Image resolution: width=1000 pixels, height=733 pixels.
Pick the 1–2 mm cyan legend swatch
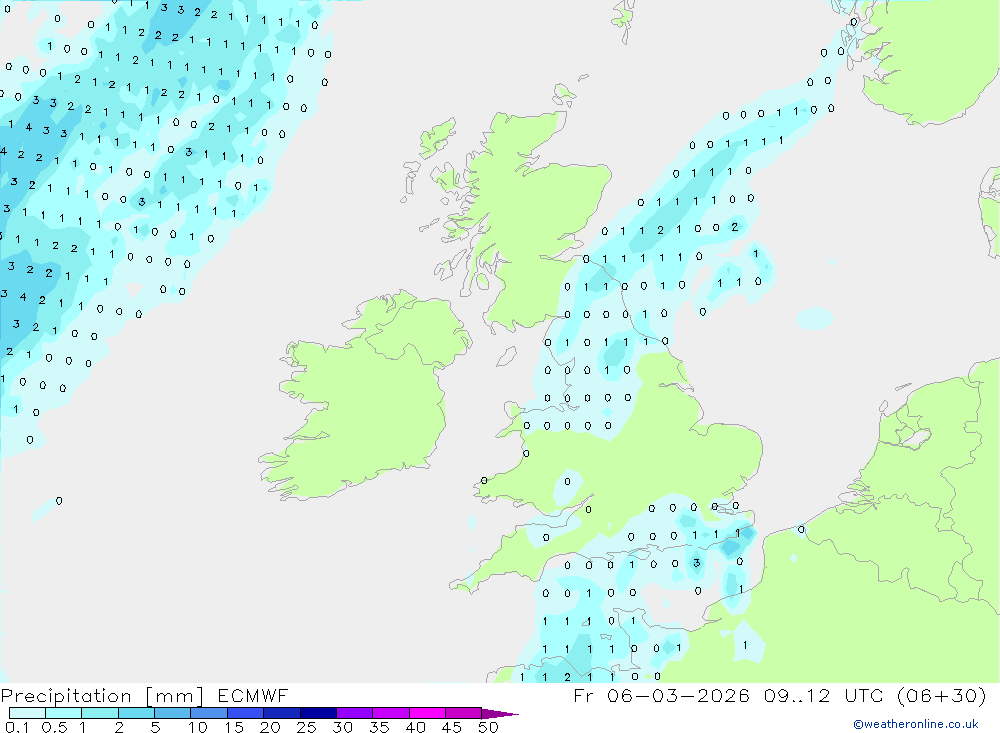tap(100, 713)
